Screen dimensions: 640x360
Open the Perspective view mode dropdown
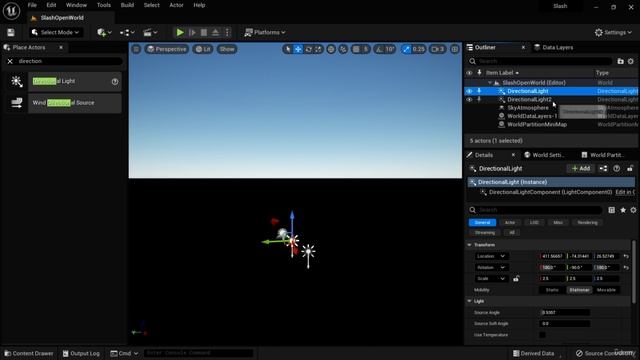[167, 49]
